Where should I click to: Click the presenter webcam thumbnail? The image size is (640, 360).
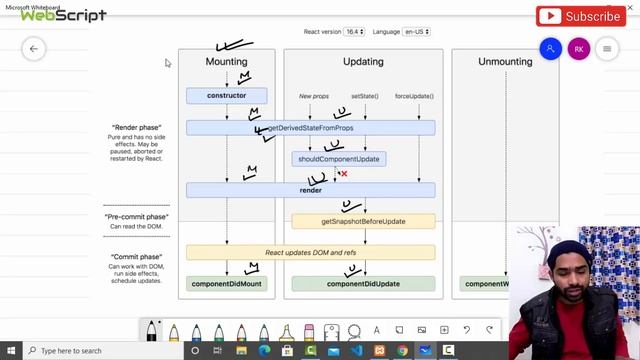coord(575,293)
